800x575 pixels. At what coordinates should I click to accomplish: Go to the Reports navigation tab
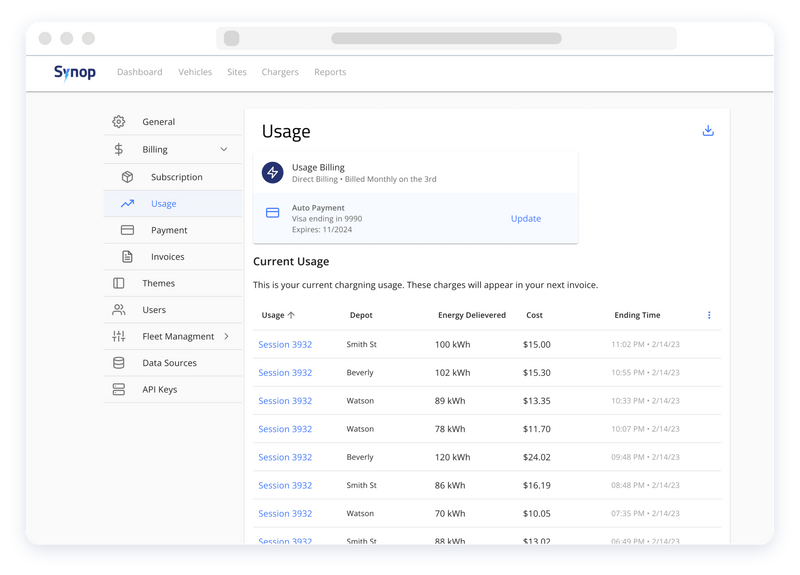coord(330,72)
